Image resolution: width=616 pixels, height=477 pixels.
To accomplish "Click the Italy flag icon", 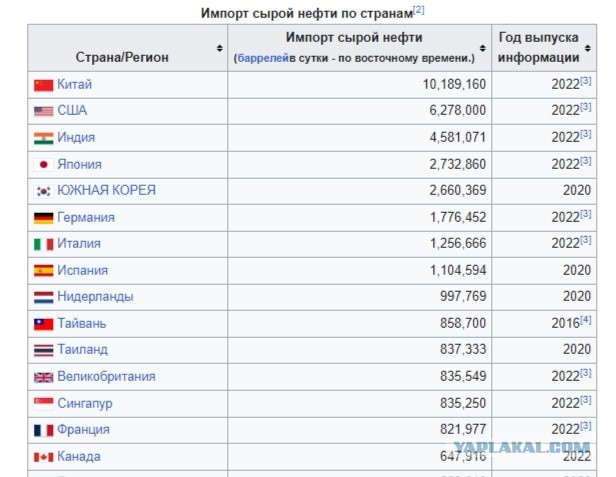I will click(43, 244).
